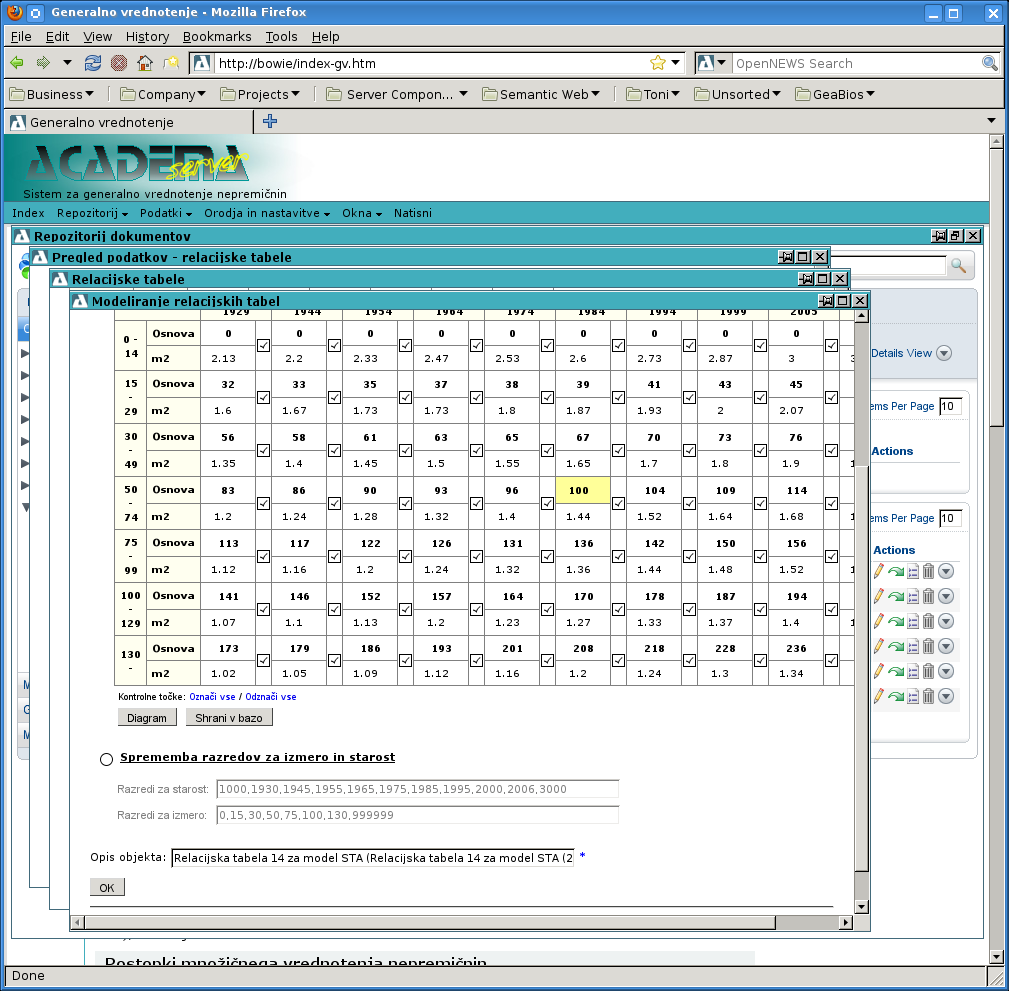Pin the Modeliranje relacijskih tabel window
This screenshot has width=1009, height=991.
(x=826, y=301)
